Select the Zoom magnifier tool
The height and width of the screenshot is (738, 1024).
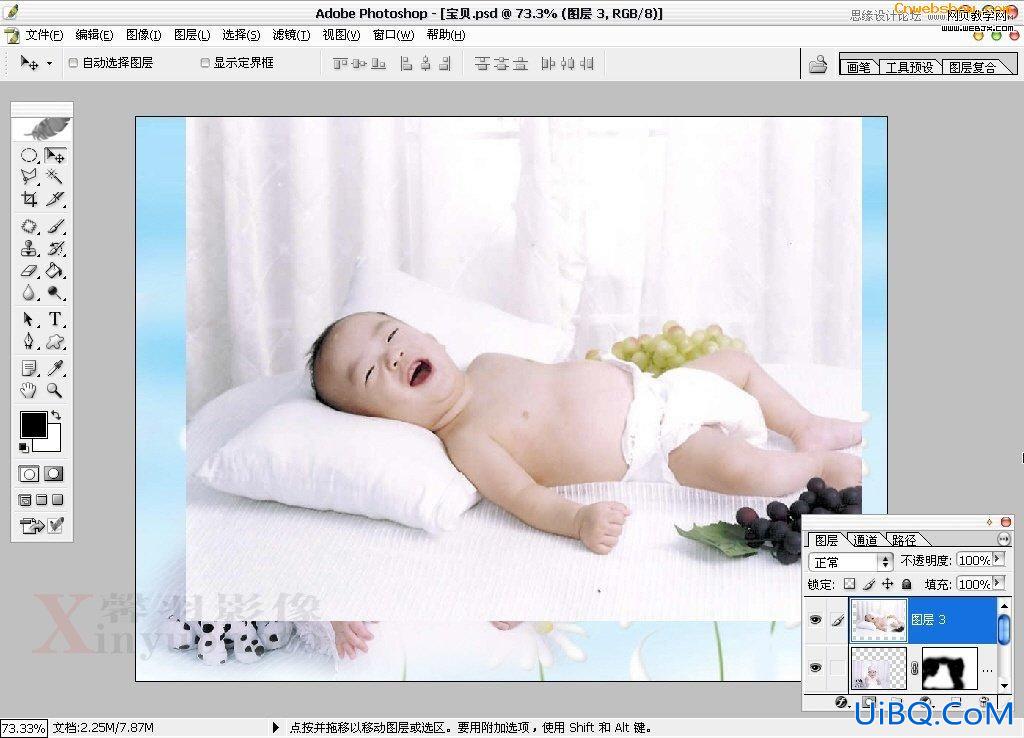55,391
